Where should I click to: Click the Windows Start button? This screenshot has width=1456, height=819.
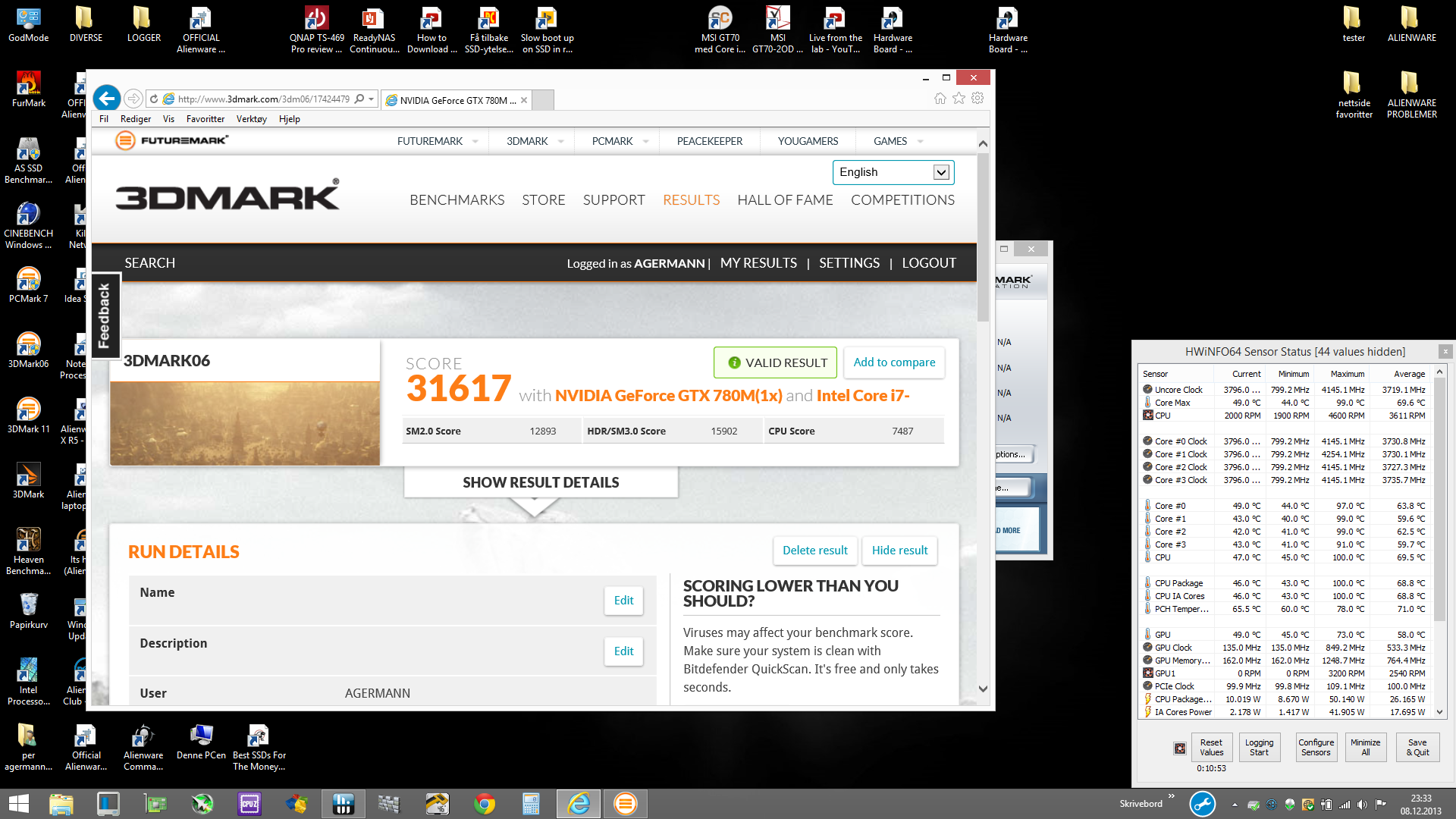tap(19, 804)
